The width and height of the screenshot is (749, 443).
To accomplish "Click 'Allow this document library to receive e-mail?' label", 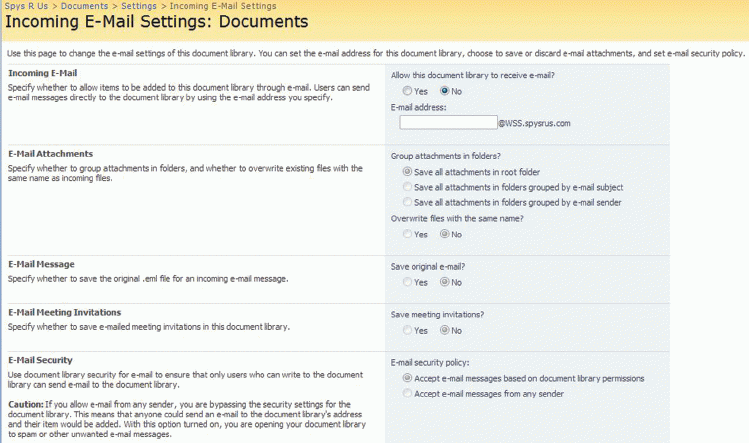I will 473,76.
